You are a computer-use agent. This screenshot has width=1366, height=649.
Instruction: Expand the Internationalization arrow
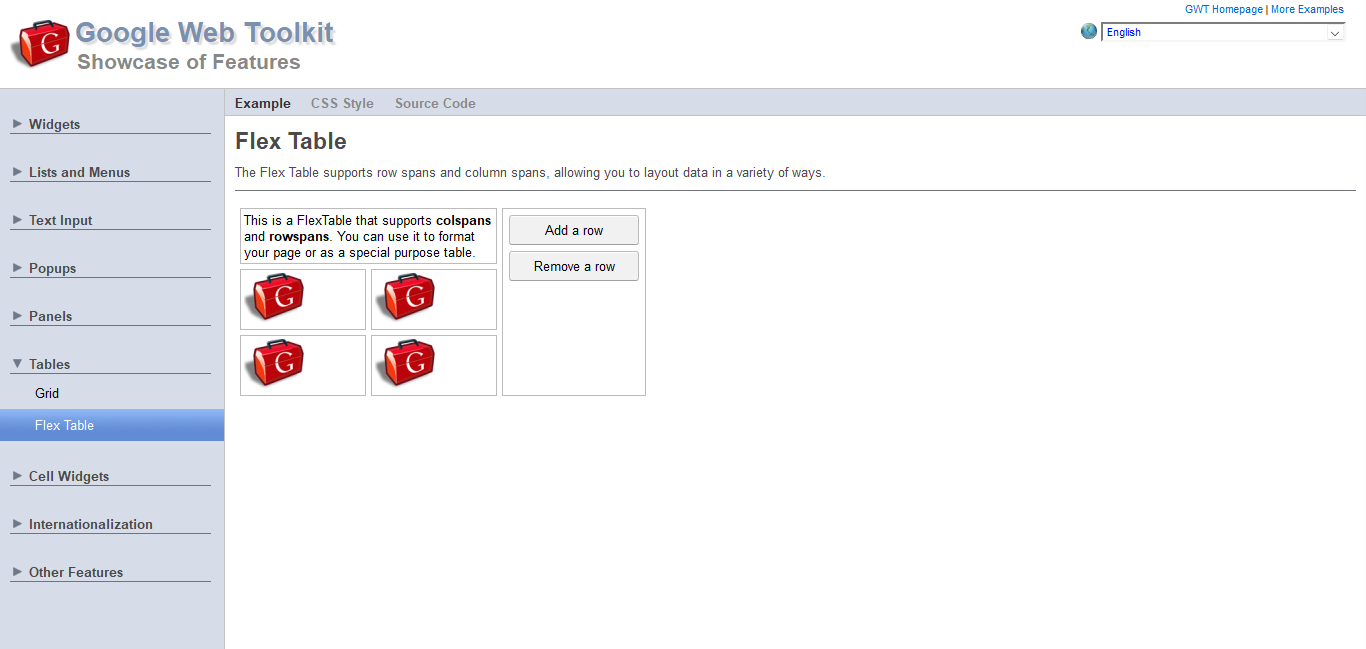click(x=17, y=524)
